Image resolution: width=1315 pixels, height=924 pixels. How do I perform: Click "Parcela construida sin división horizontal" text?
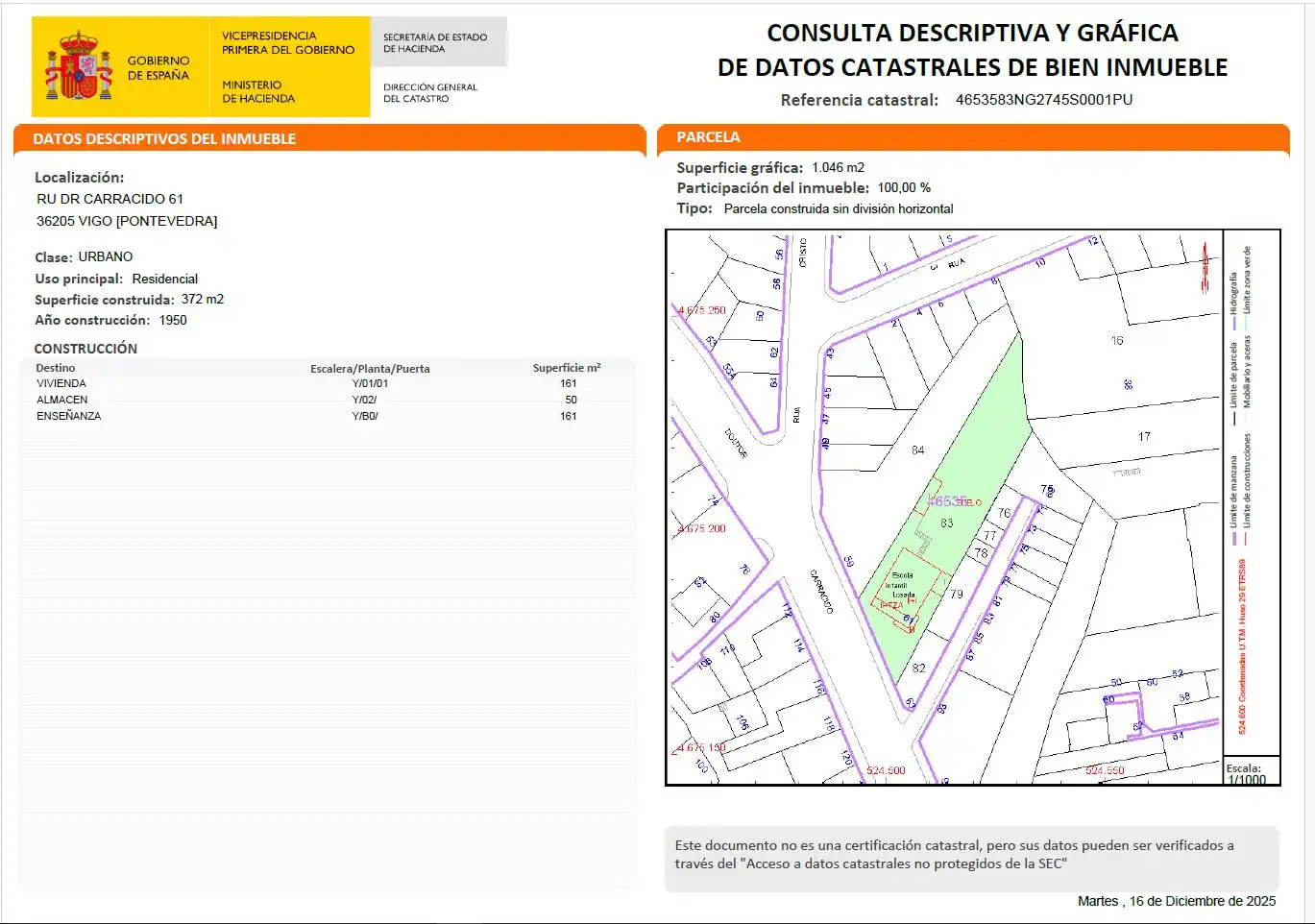tap(839, 208)
